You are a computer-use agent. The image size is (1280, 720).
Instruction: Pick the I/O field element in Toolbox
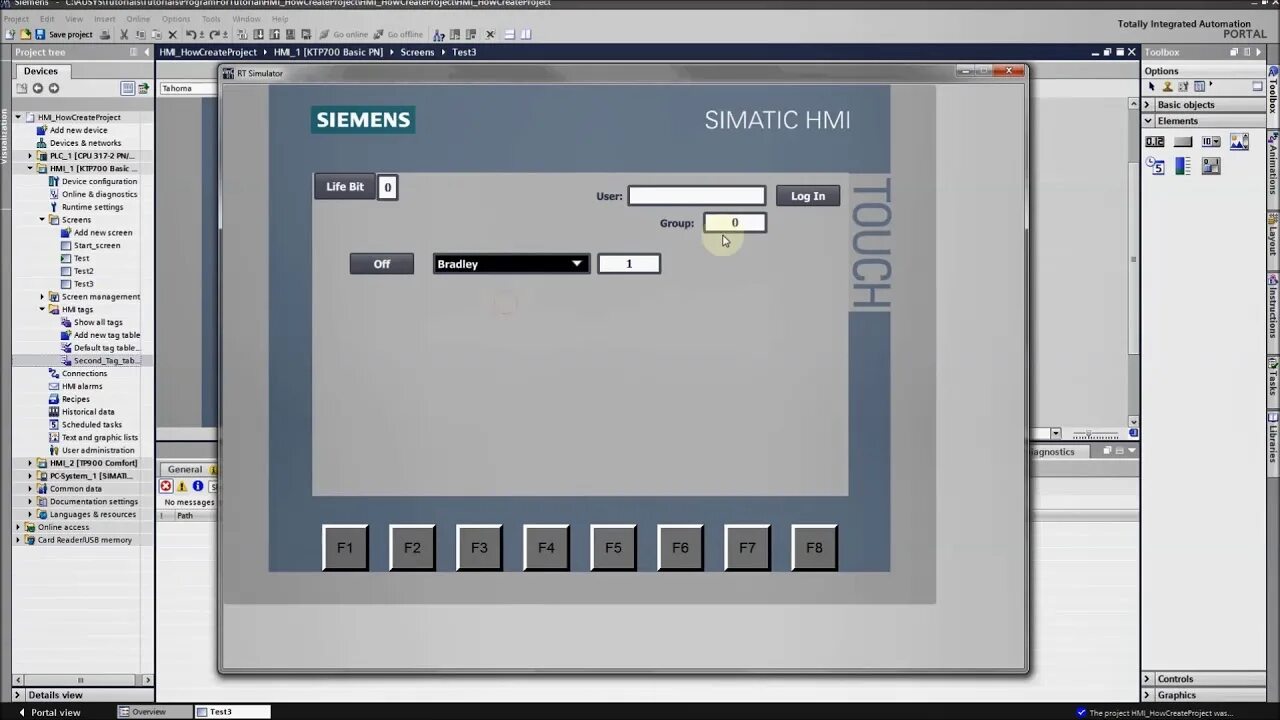click(x=1155, y=142)
